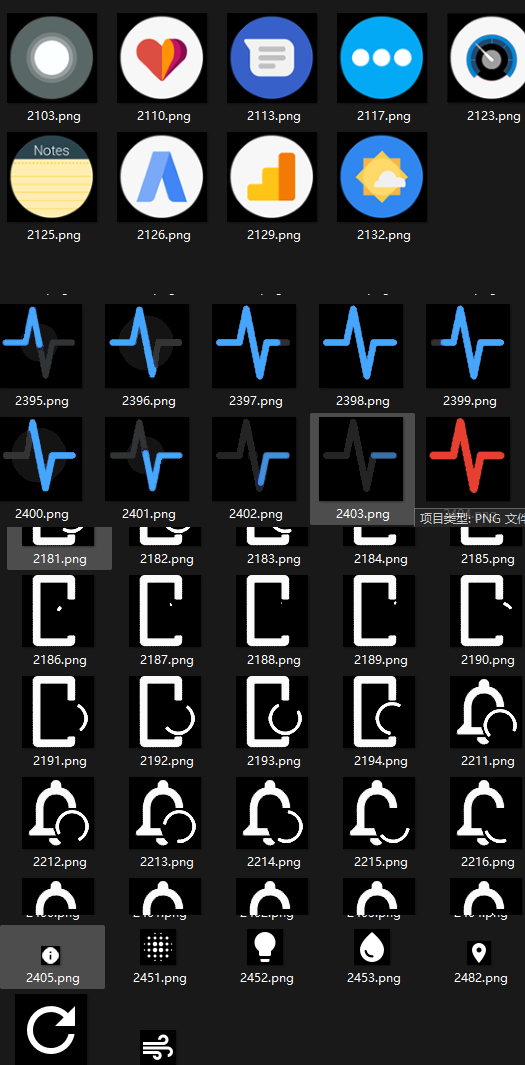525x1065 pixels.
Task: Select the red heartbeat pulse thumbnail
Action: [x=468, y=459]
